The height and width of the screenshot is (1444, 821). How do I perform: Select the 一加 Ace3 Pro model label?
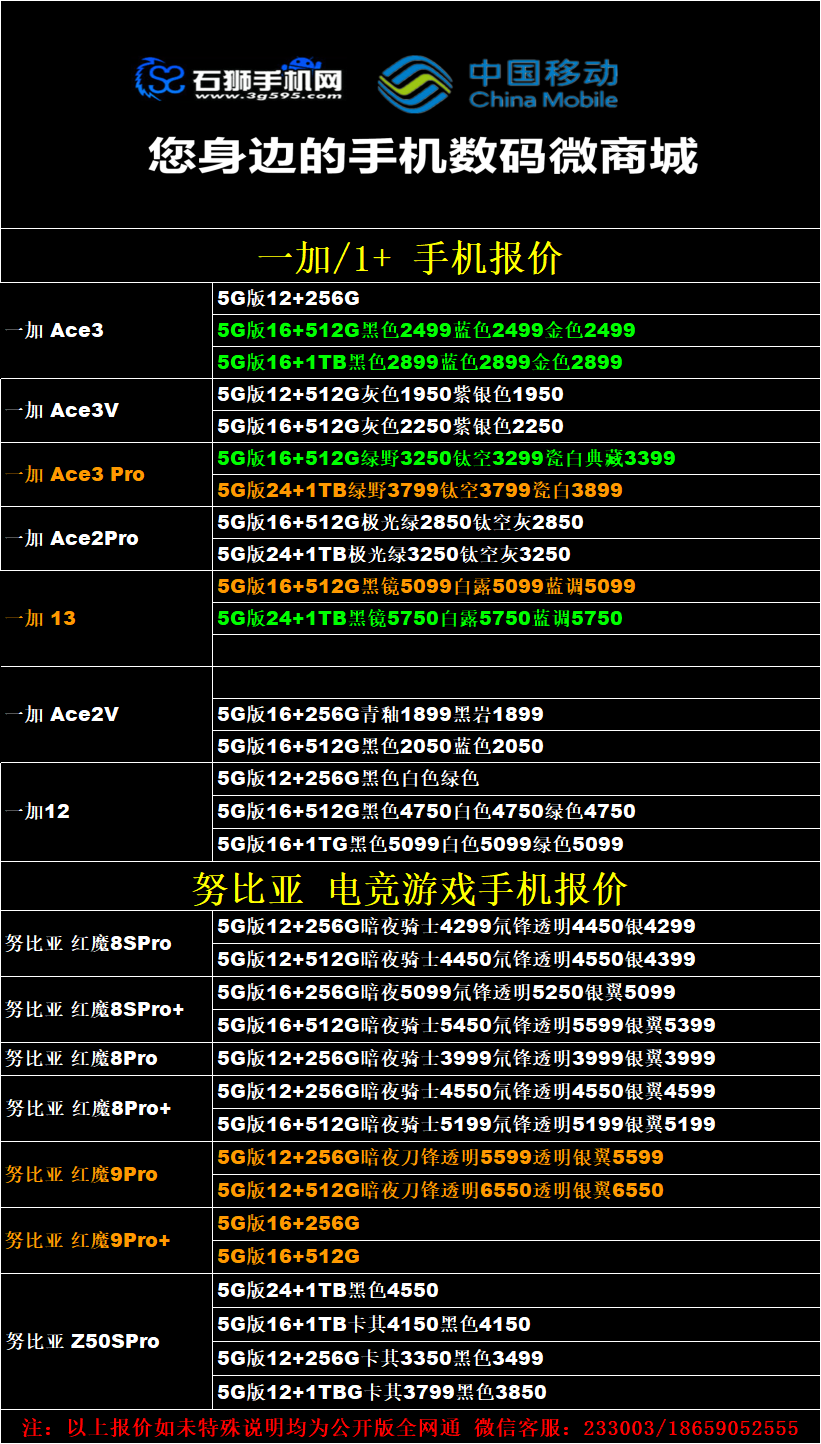pyautogui.click(x=75, y=474)
